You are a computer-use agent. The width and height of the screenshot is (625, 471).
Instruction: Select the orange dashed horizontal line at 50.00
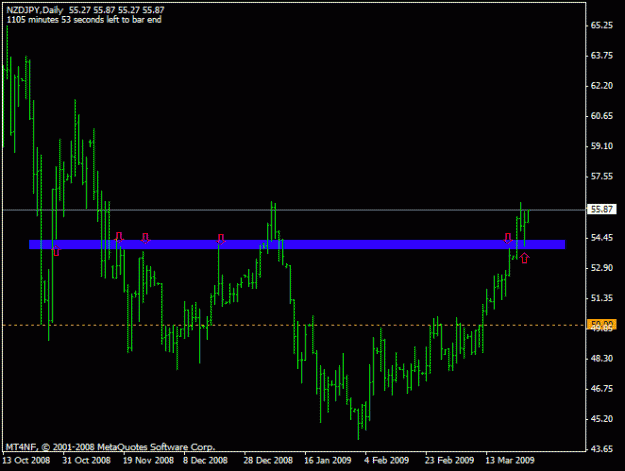(x=294, y=325)
